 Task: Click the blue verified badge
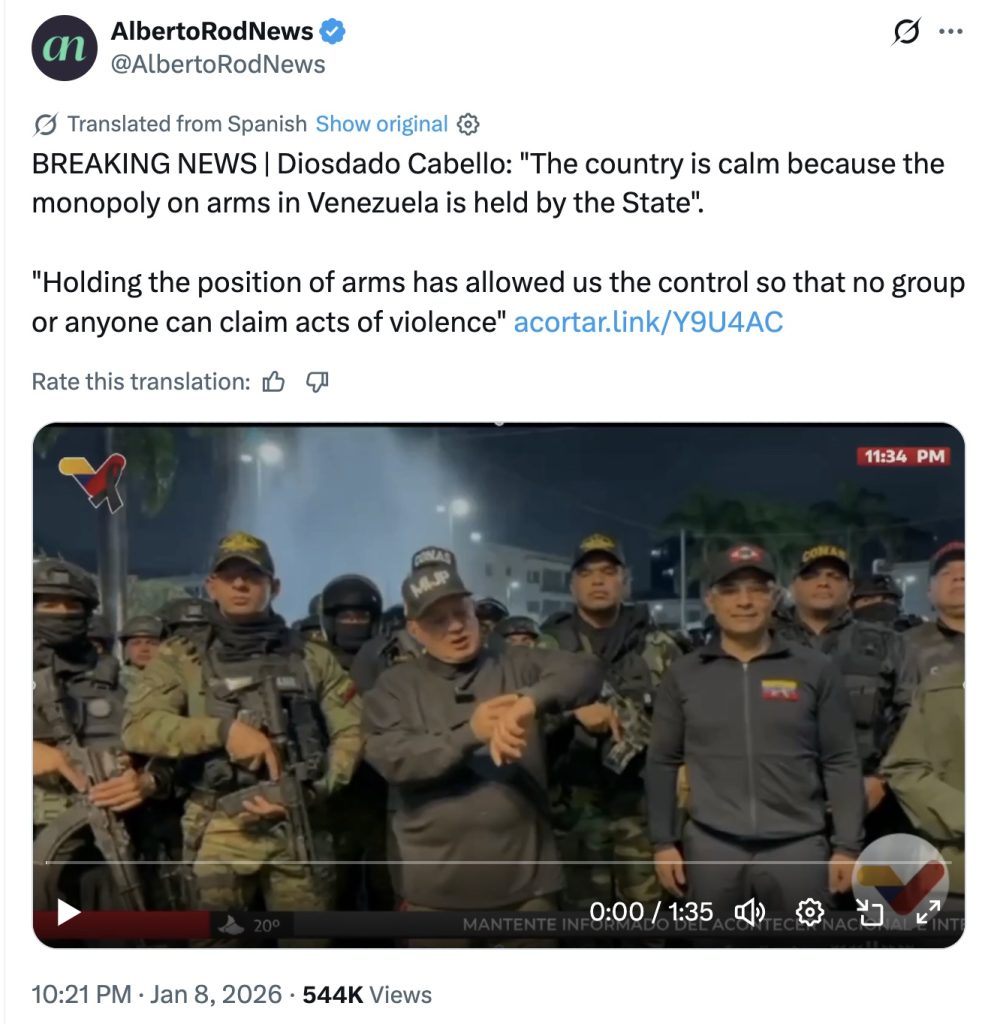pyautogui.click(x=332, y=31)
